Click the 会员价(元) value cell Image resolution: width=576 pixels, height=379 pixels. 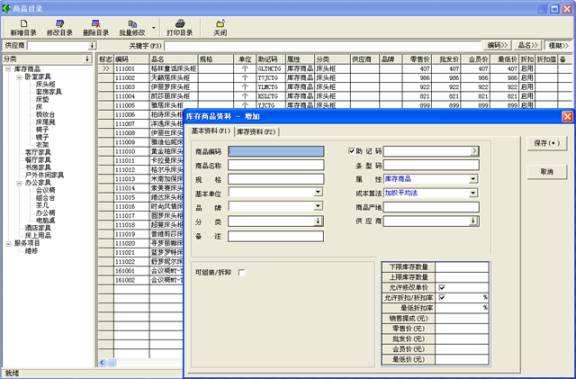click(x=462, y=349)
